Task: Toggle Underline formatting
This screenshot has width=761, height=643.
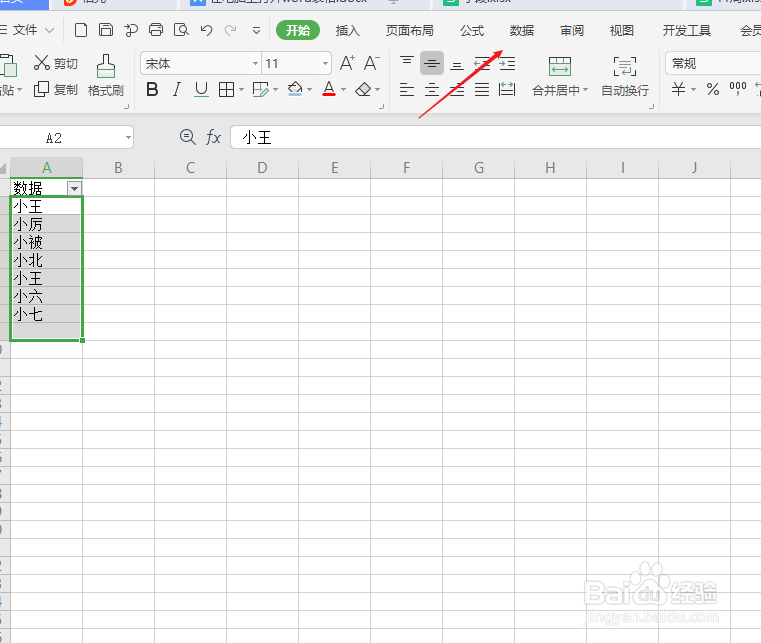Action: point(201,89)
